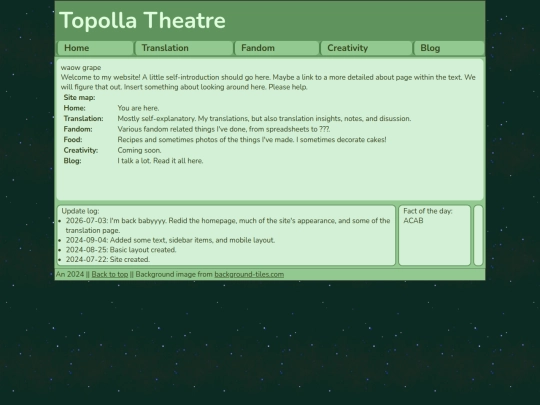Click the 'Blog:' site map label

click(x=73, y=161)
